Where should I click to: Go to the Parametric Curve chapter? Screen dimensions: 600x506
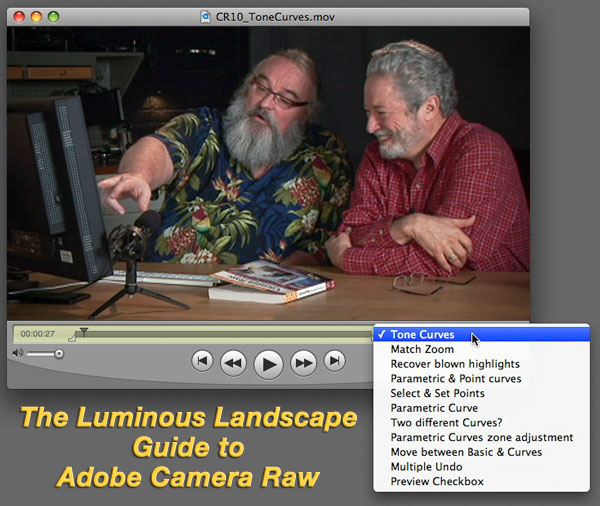[x=481, y=408]
